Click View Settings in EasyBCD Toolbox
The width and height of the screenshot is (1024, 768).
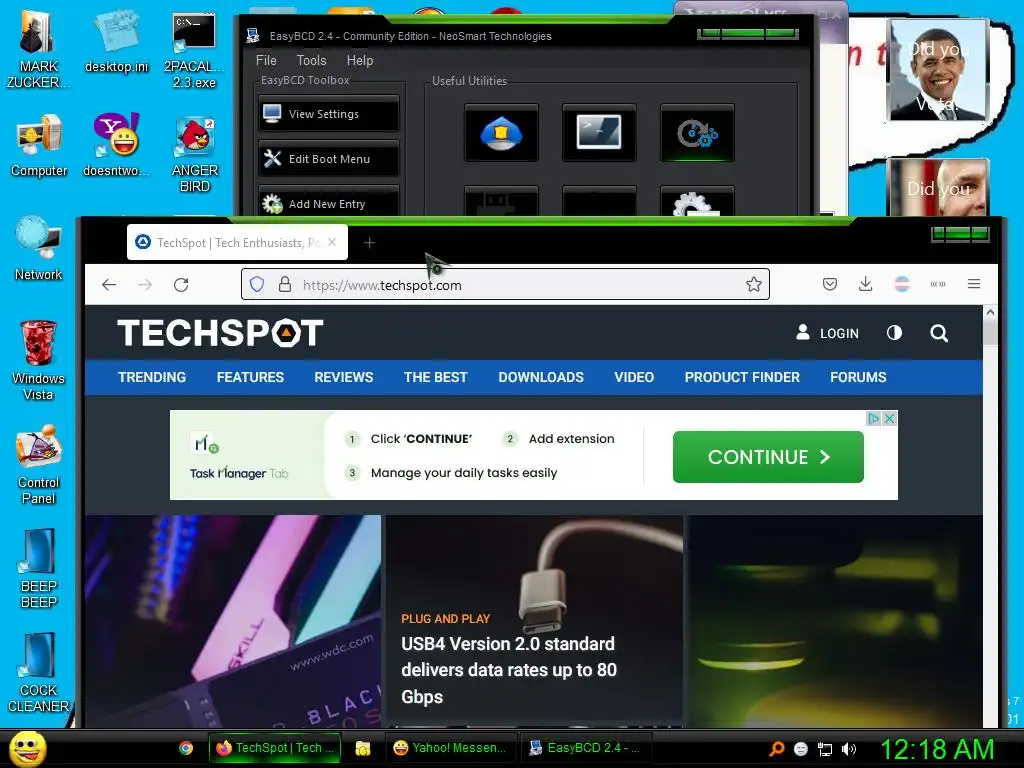[328, 114]
